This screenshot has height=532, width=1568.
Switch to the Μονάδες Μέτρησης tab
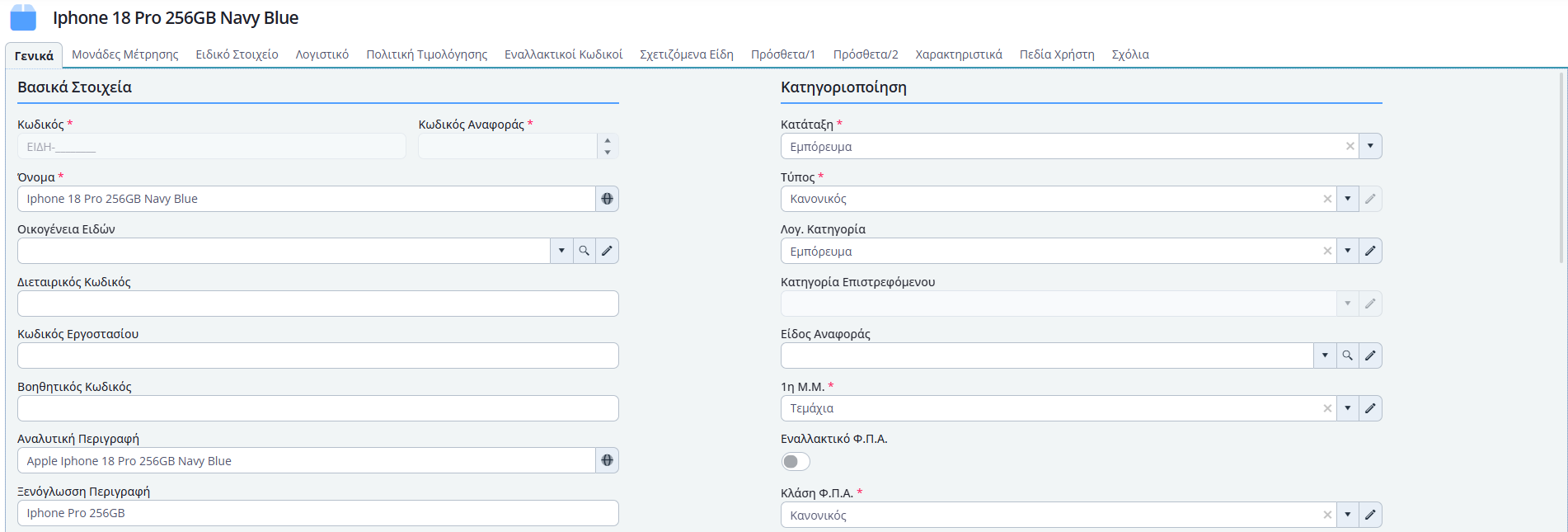tap(124, 54)
